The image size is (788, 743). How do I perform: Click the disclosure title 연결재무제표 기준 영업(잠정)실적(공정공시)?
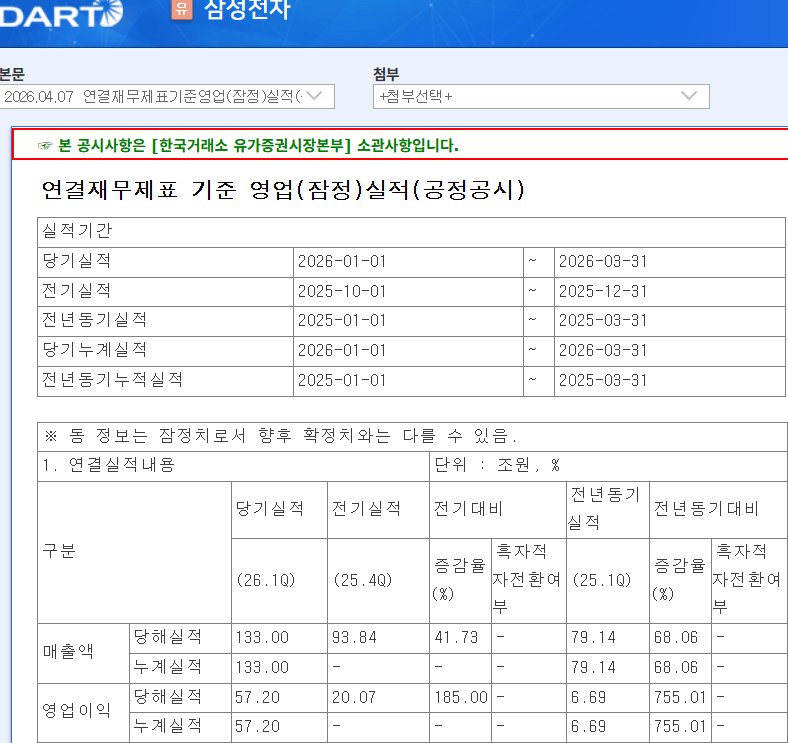(283, 190)
